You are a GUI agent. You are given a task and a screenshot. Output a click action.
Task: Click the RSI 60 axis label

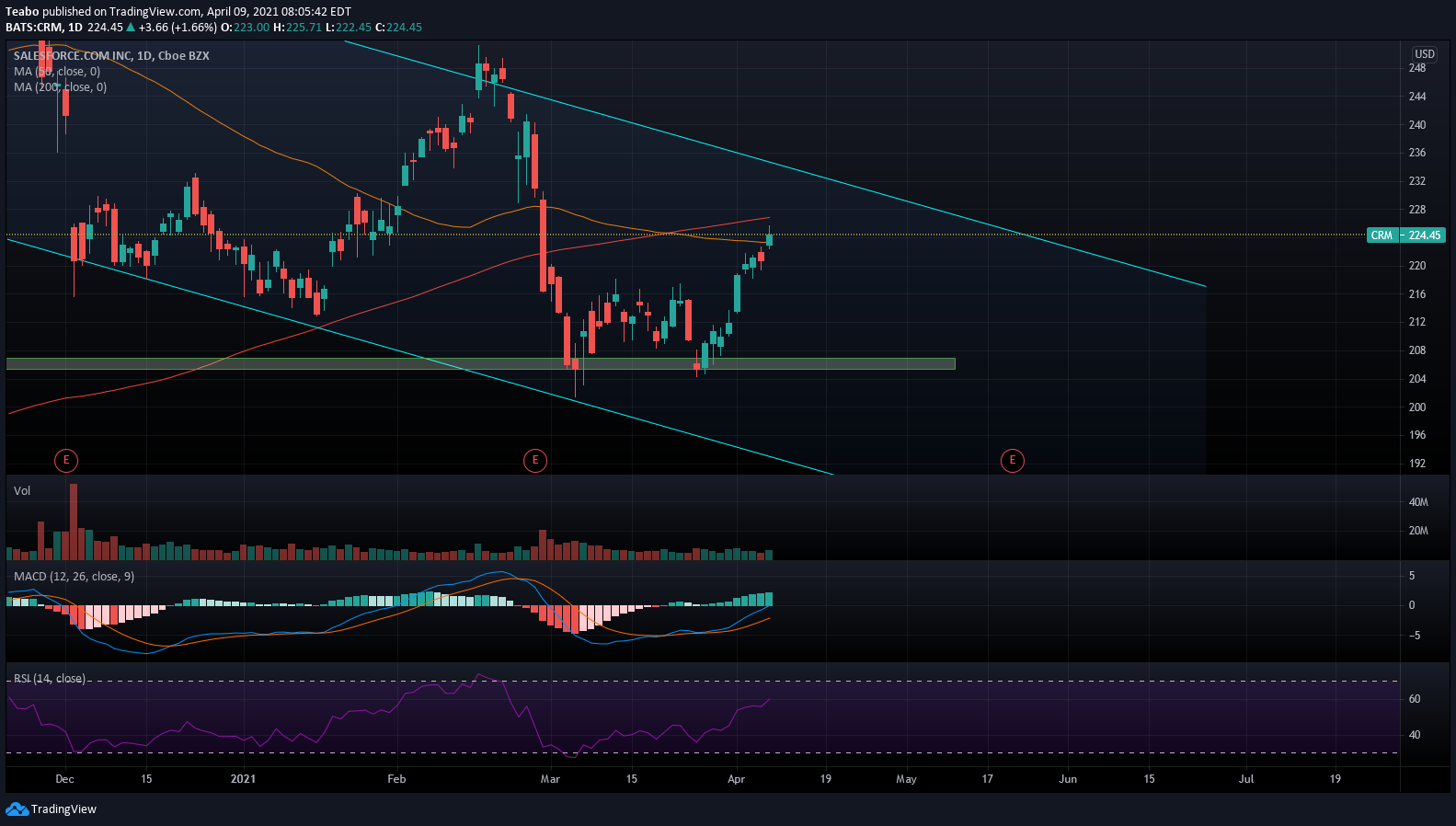(1415, 699)
